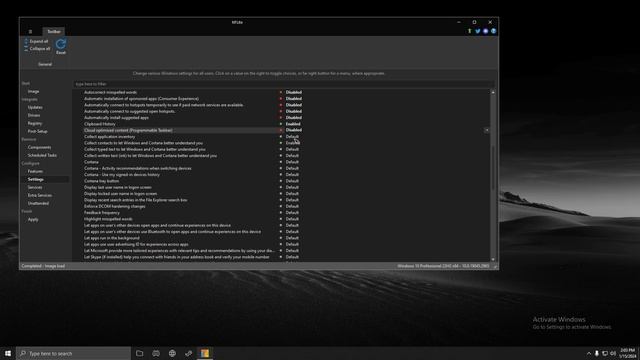Click Default value for Feedback frequency
Screen dimensions: 640x360
pos(292,212)
